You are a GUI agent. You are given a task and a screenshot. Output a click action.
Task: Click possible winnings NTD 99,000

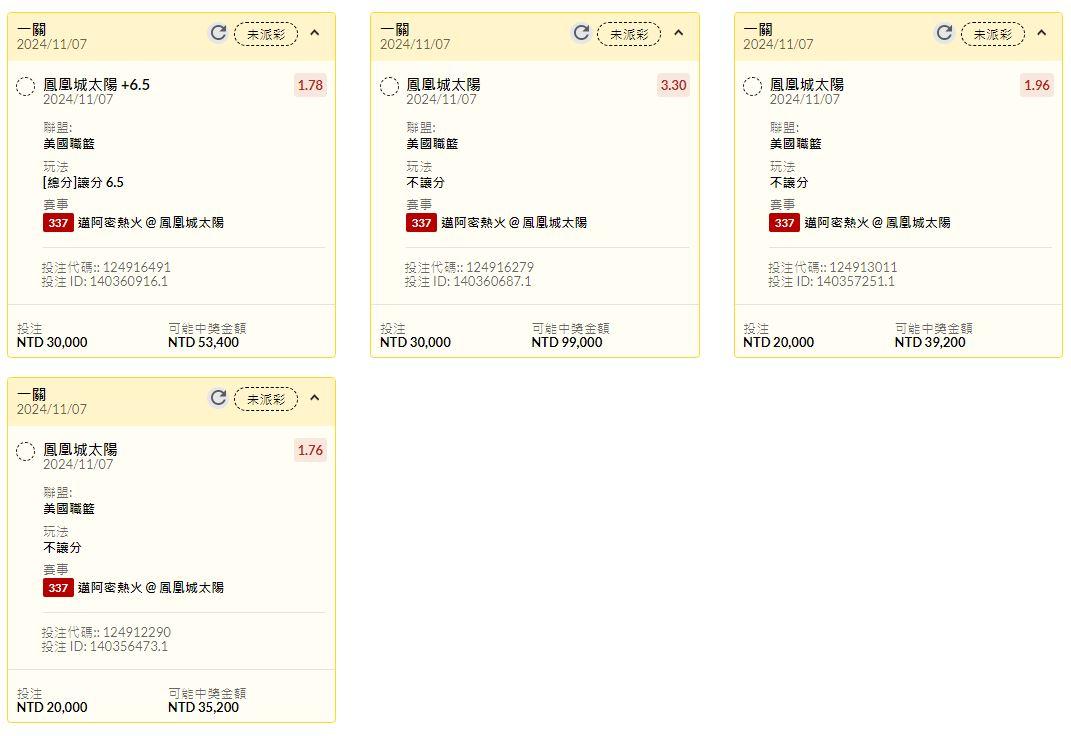567,342
